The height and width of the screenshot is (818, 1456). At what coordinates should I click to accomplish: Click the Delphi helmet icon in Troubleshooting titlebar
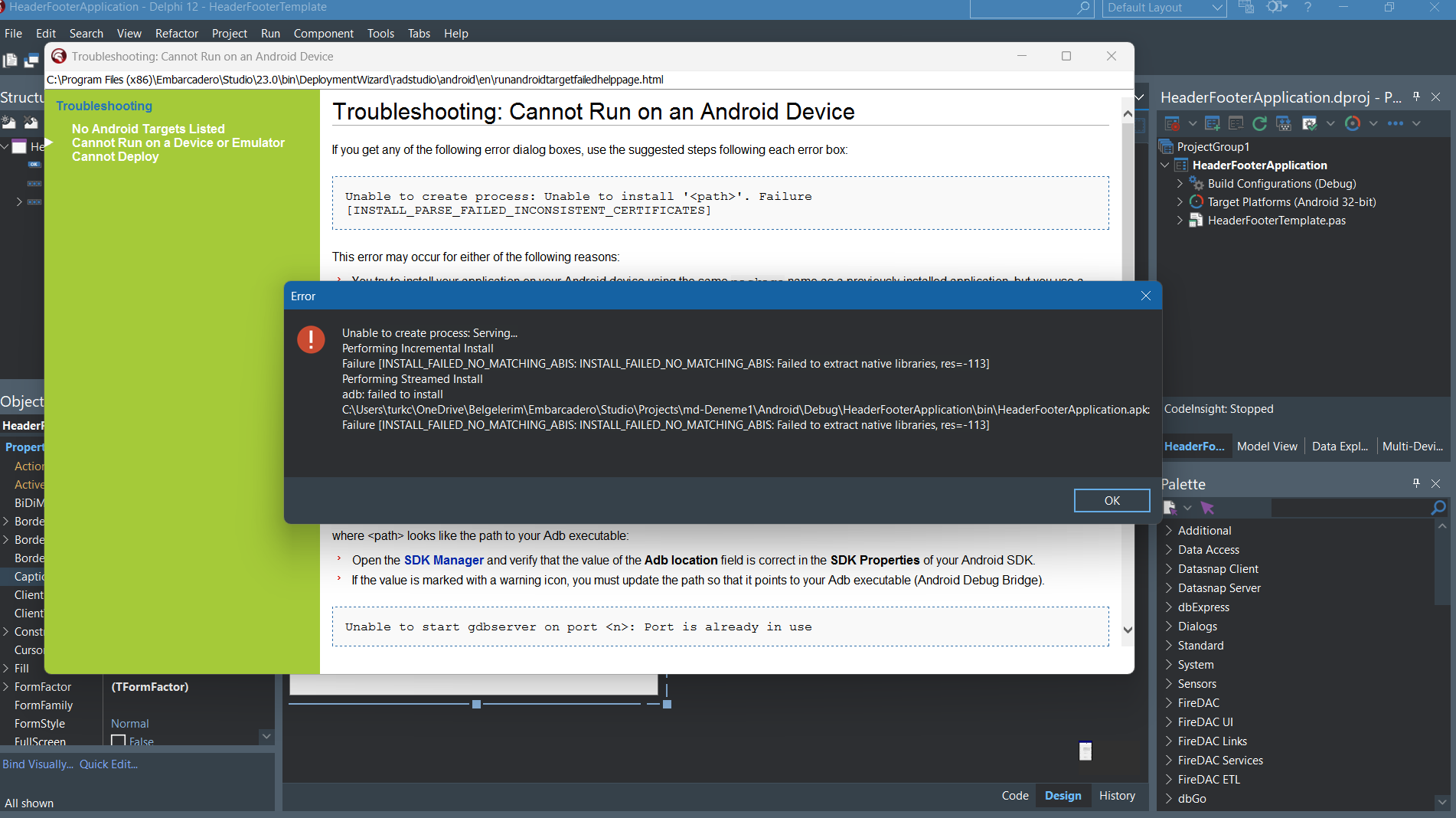(x=59, y=56)
